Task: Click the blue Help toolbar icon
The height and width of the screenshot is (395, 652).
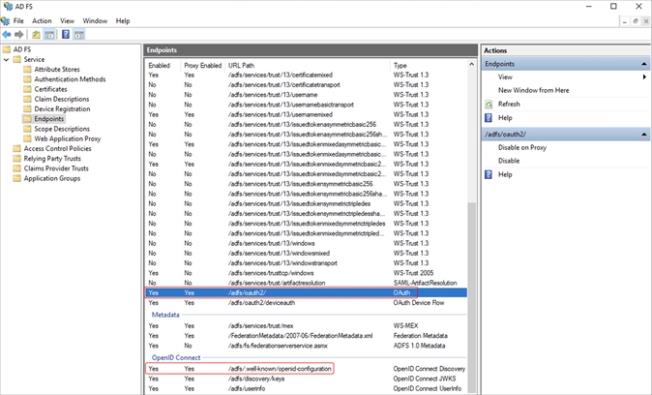Action: [66, 35]
